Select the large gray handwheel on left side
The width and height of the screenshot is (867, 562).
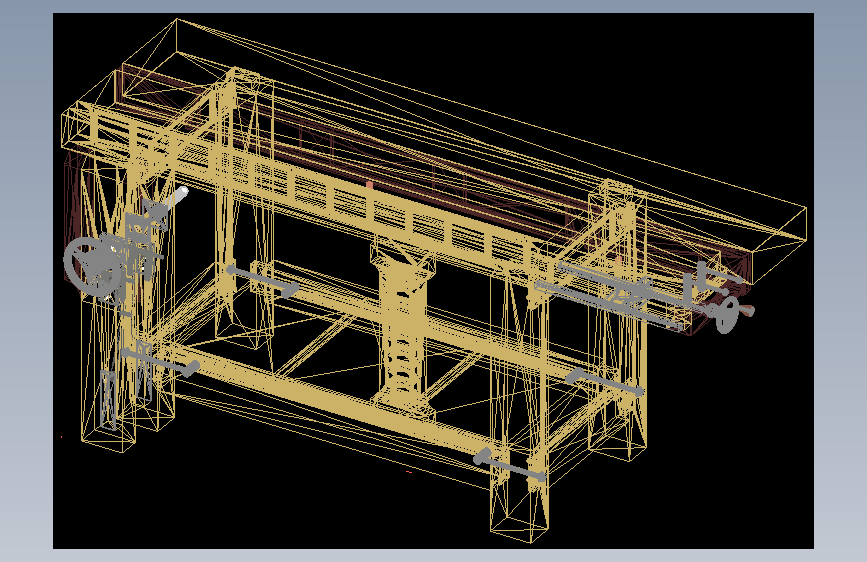93,268
